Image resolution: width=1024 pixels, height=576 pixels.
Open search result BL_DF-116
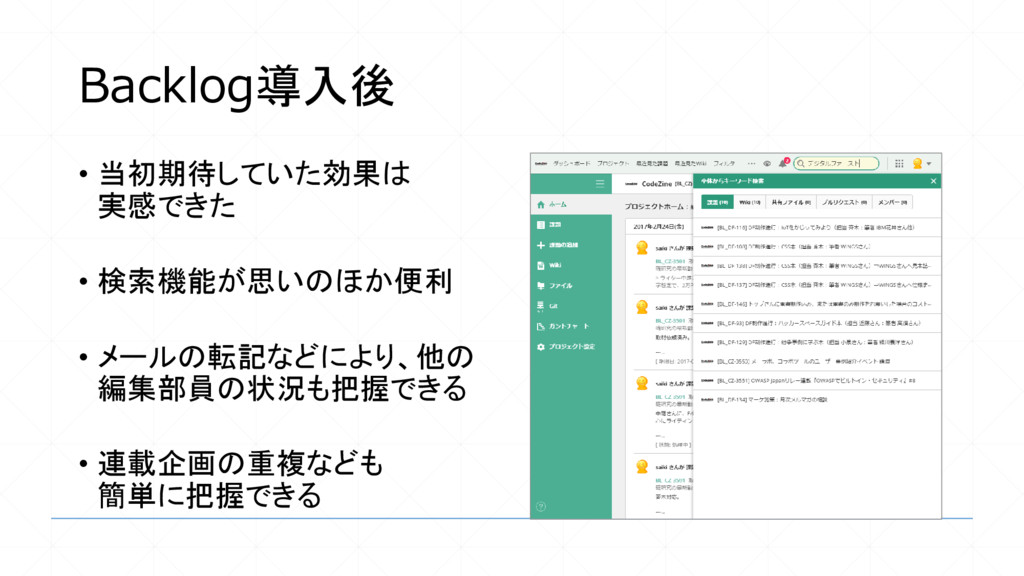point(817,227)
